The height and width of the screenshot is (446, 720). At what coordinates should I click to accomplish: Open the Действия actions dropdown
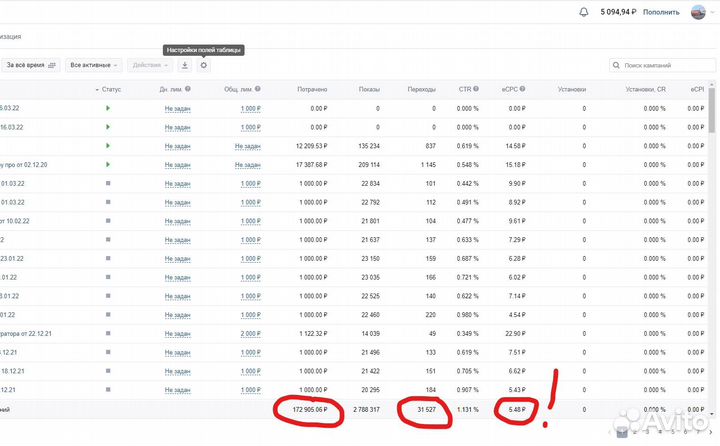point(150,65)
